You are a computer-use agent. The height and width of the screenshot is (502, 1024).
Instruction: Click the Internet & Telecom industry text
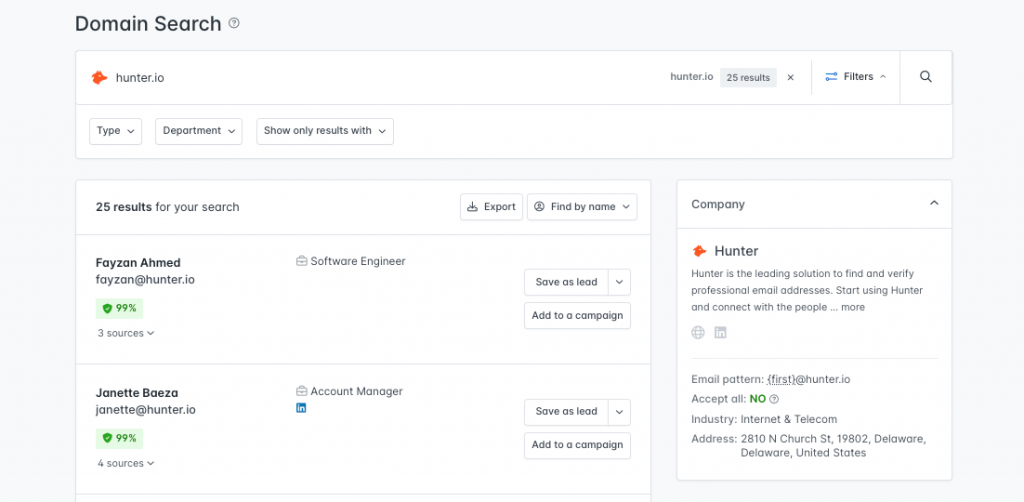(788, 419)
